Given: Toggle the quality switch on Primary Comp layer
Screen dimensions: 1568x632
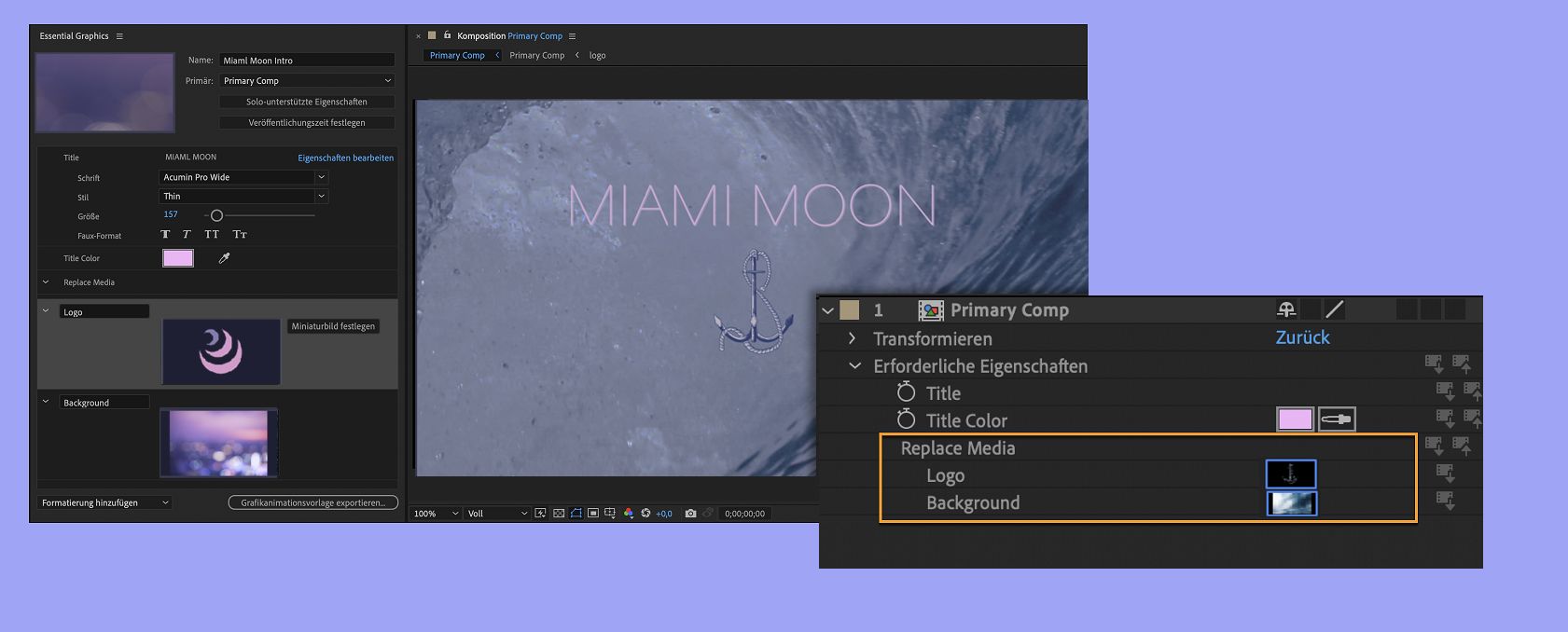Looking at the screenshot, I should [1335, 309].
